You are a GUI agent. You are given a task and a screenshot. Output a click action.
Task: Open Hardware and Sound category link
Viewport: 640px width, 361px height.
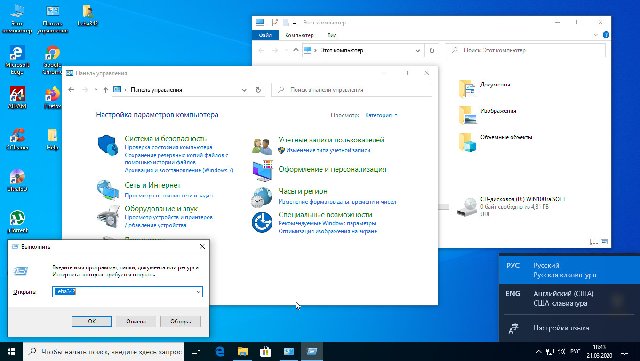(x=161, y=209)
